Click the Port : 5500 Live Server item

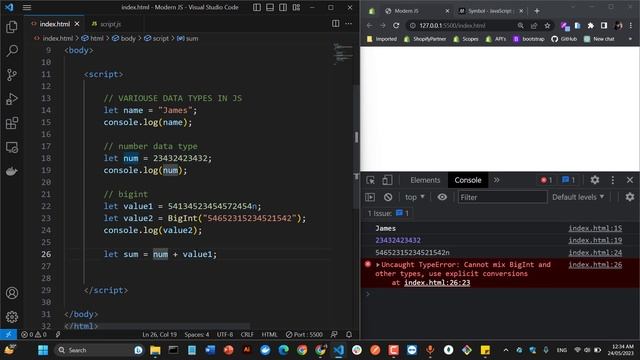pos(304,335)
